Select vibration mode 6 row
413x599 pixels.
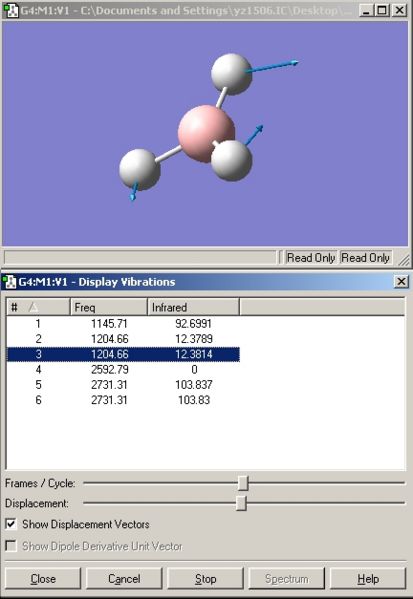(x=123, y=400)
